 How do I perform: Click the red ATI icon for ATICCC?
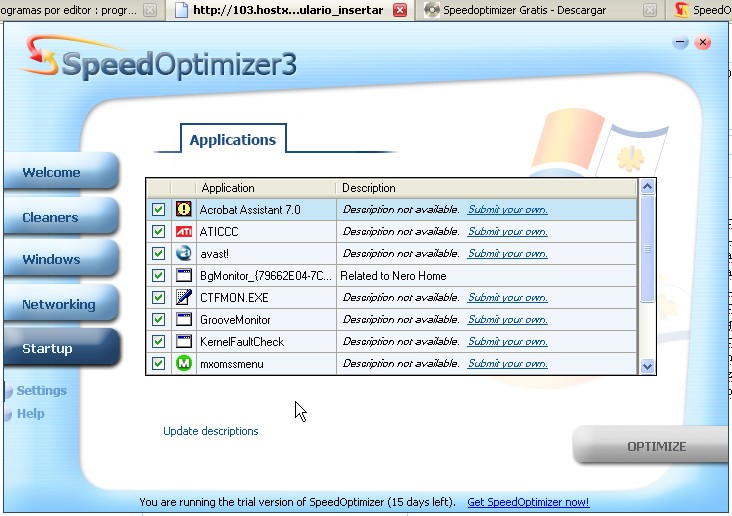183,231
